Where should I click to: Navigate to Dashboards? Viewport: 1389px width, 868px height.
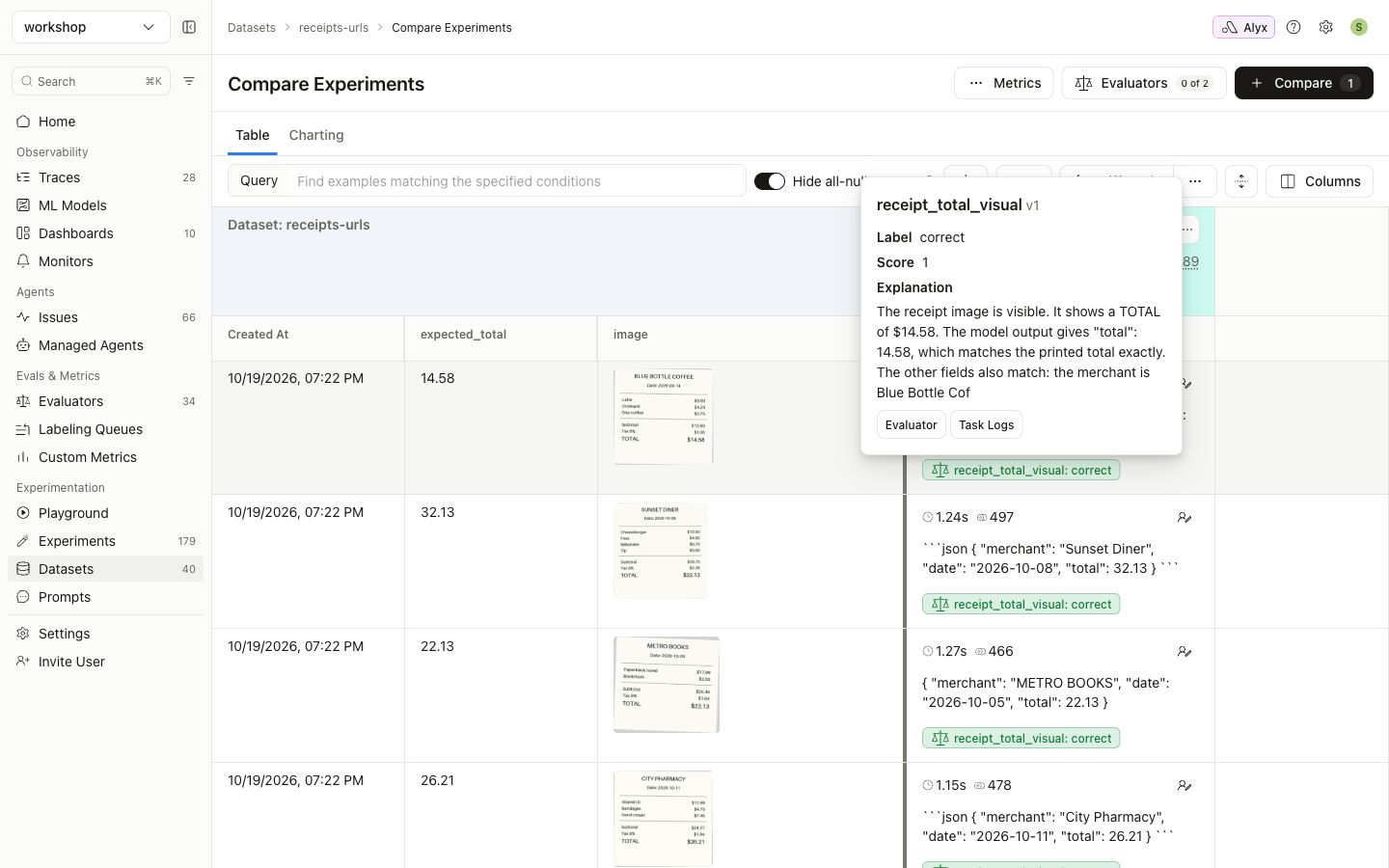pyautogui.click(x=106, y=233)
